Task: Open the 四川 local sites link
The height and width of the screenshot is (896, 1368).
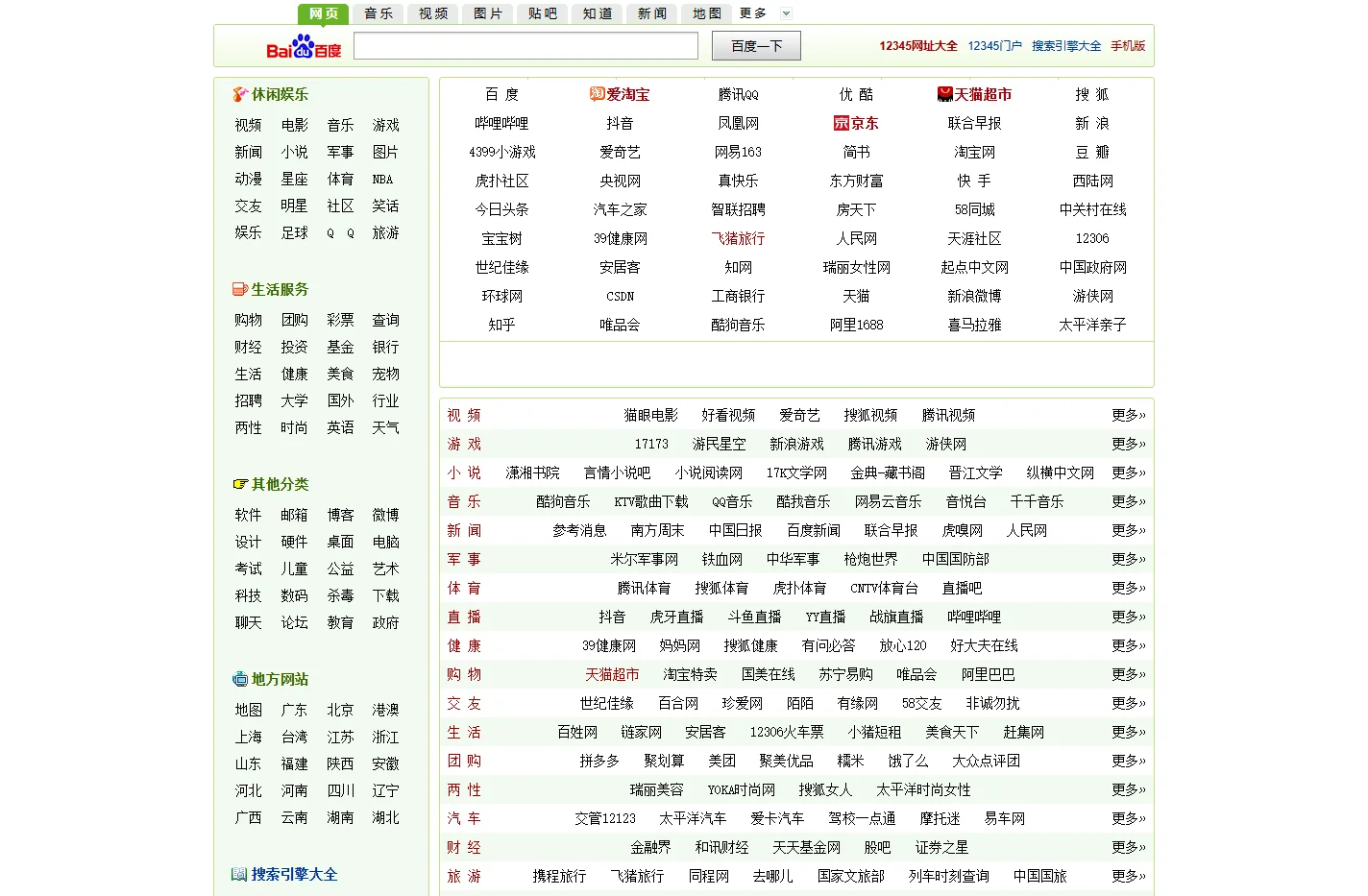Action: click(x=340, y=790)
